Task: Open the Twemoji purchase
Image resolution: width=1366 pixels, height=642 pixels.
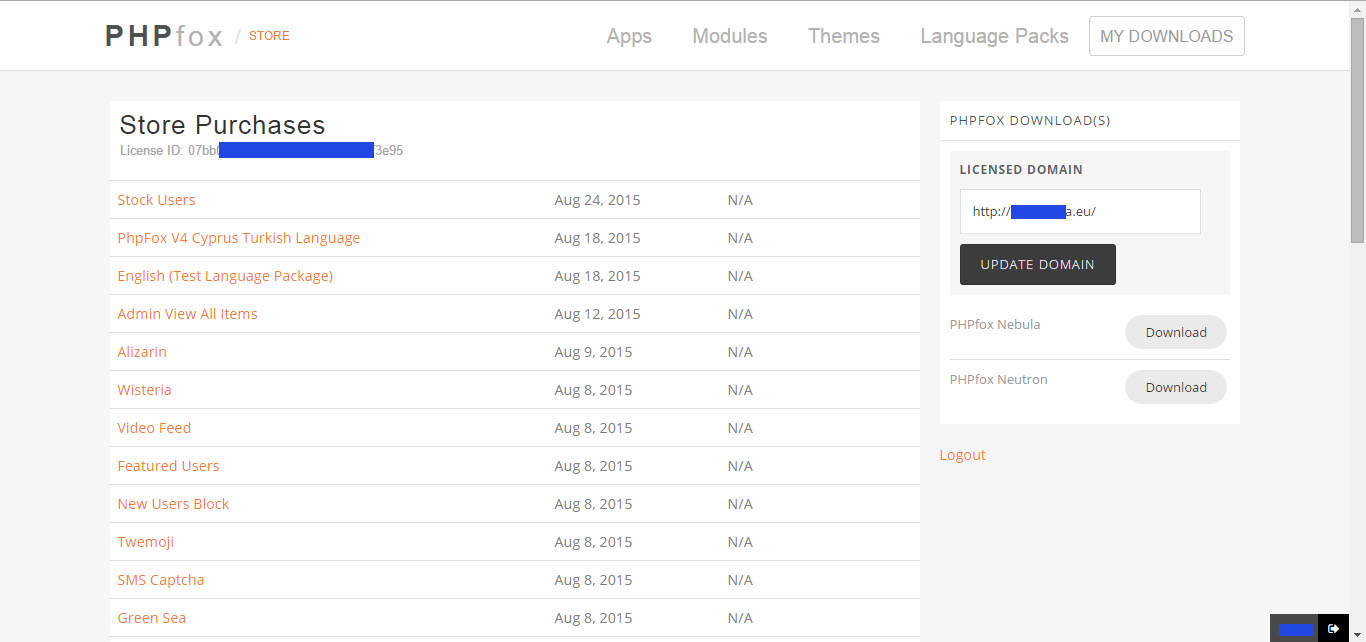Action: (145, 542)
